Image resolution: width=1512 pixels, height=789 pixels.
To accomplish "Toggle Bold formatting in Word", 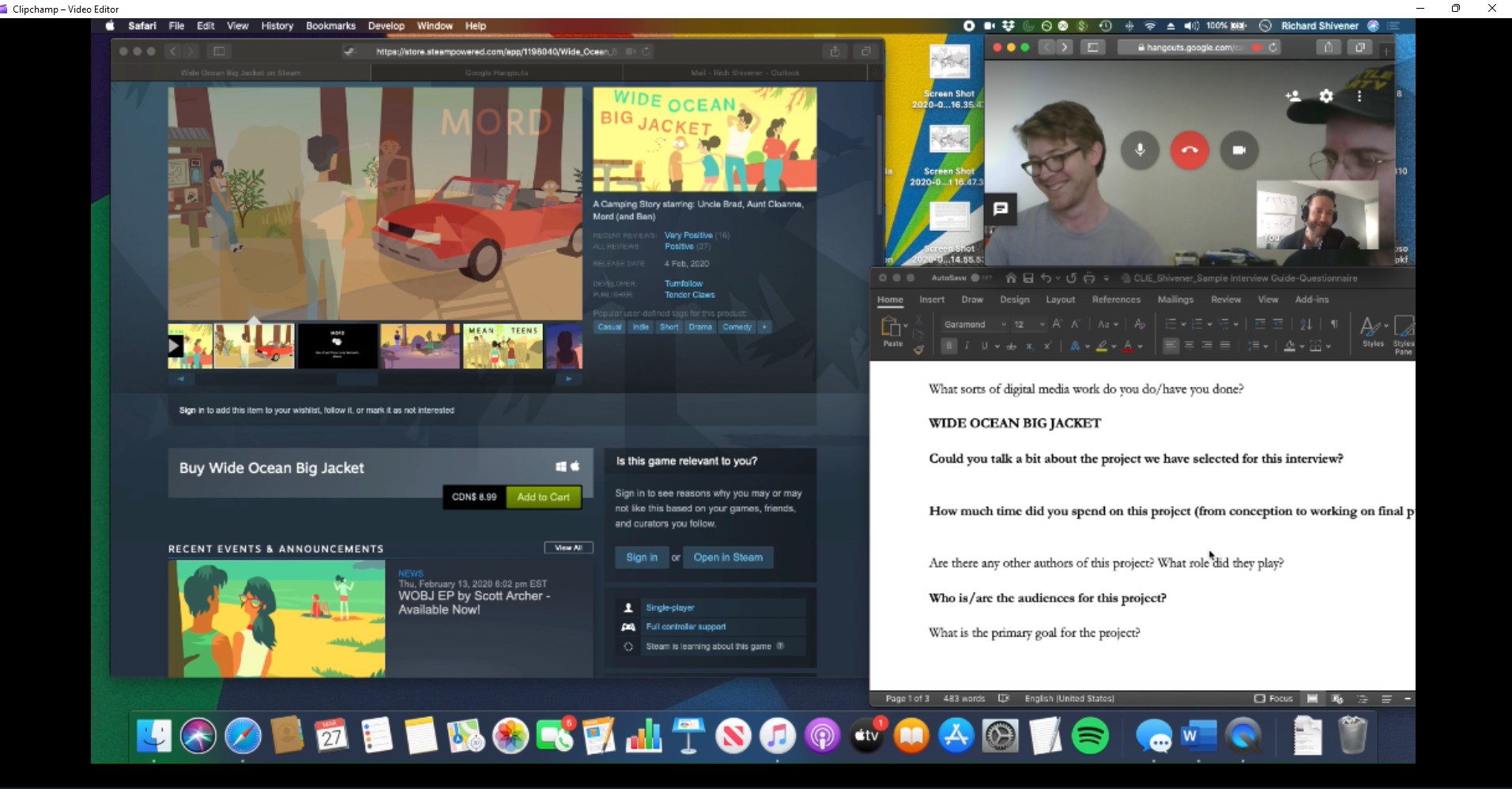I will tap(949, 345).
